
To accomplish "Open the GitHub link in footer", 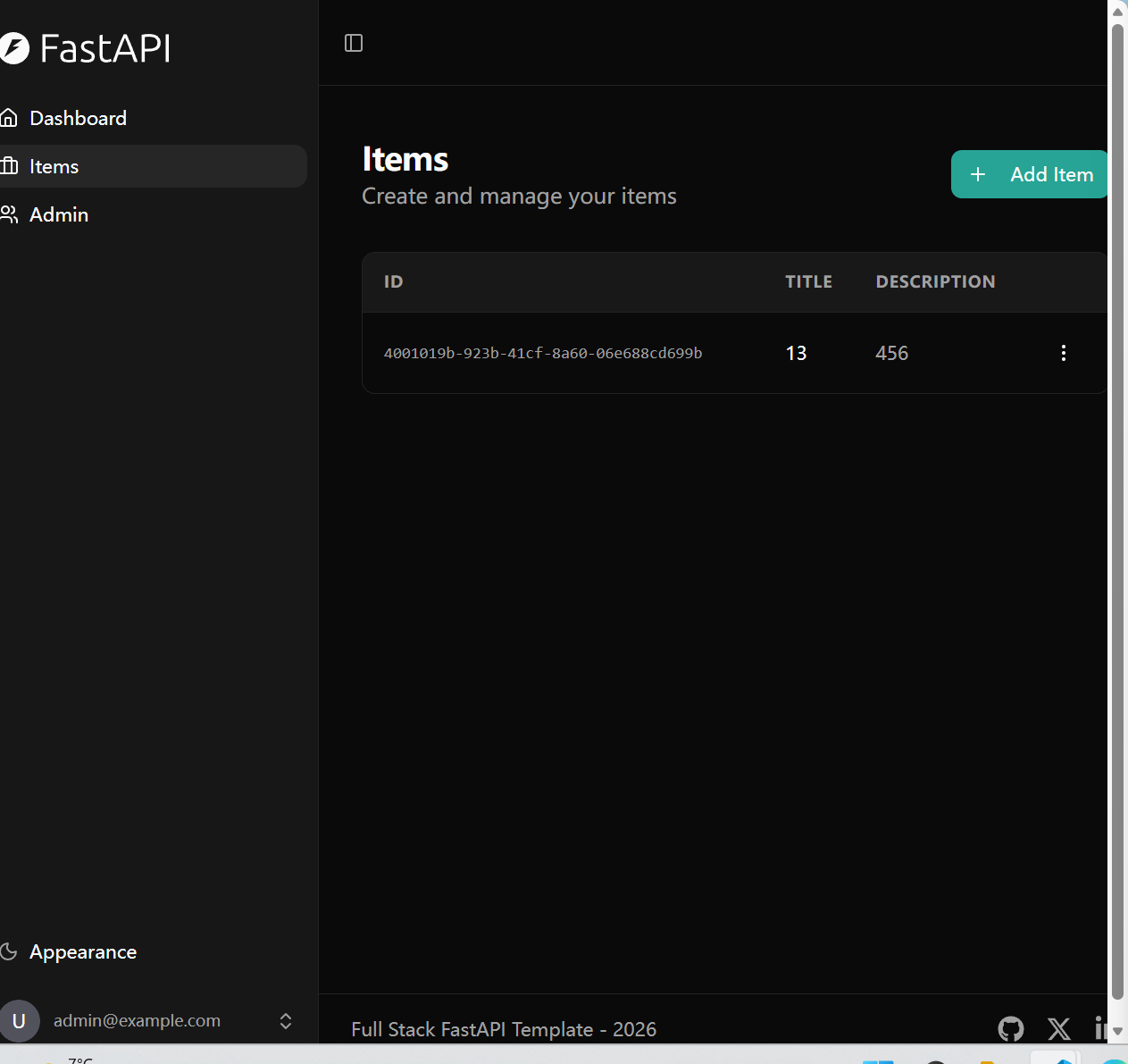I will tap(1010, 1029).
